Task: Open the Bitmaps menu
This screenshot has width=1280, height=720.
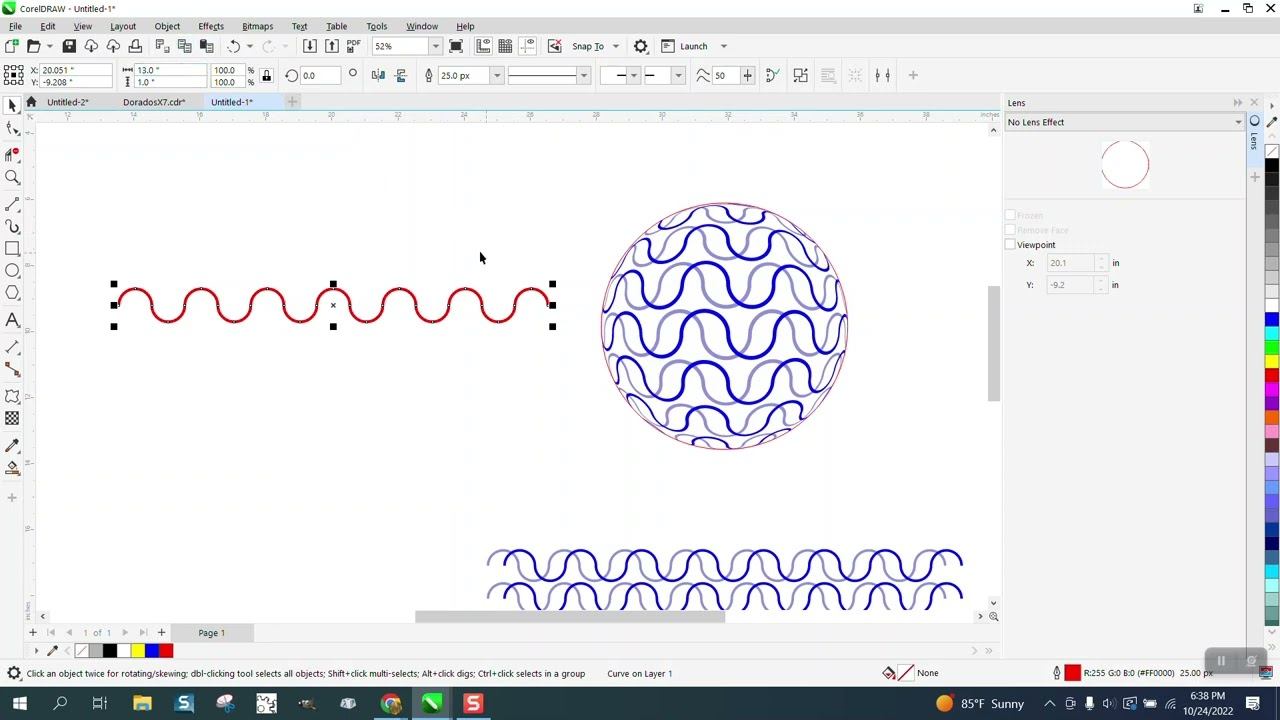Action: 257,26
